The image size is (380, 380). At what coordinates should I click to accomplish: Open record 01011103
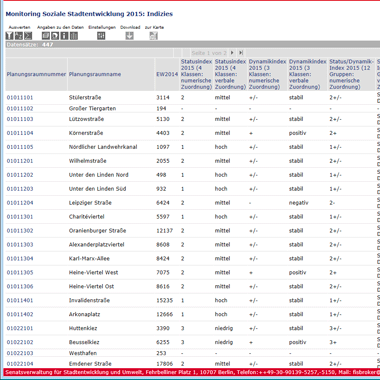(x=20, y=119)
